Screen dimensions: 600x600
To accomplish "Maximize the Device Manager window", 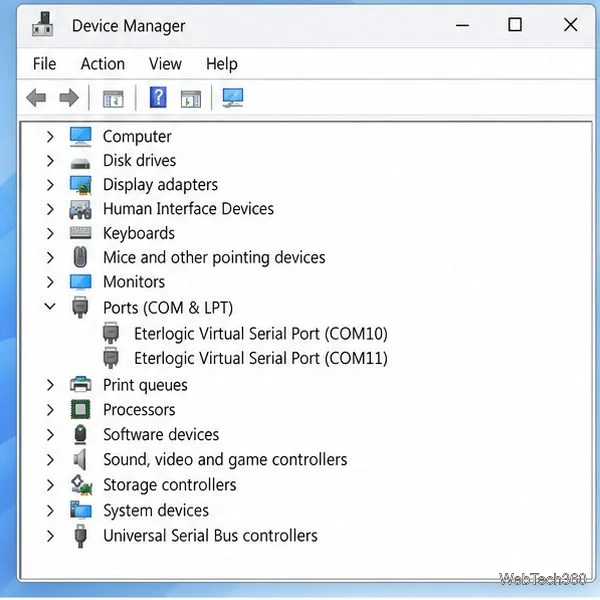I will [515, 25].
